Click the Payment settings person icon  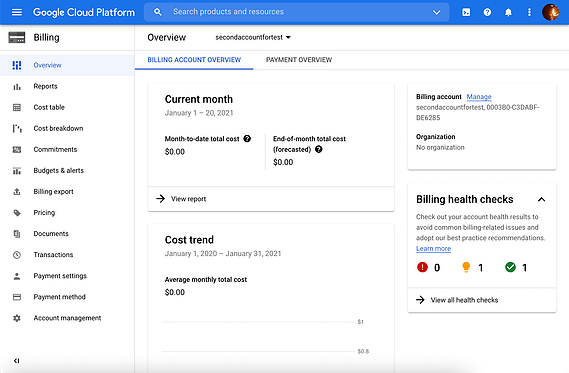17,276
